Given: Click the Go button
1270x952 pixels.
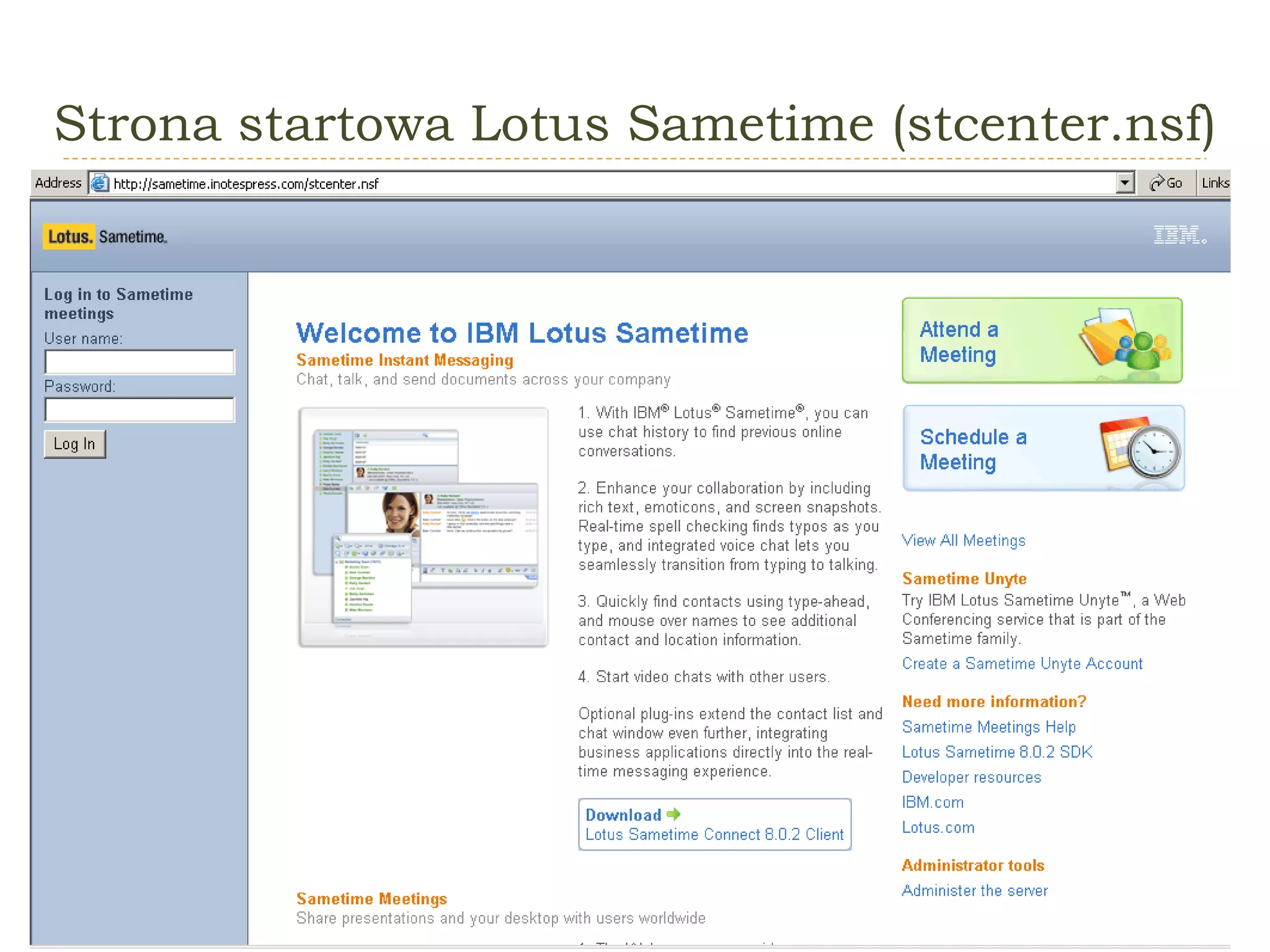Looking at the screenshot, I should coord(1166,183).
